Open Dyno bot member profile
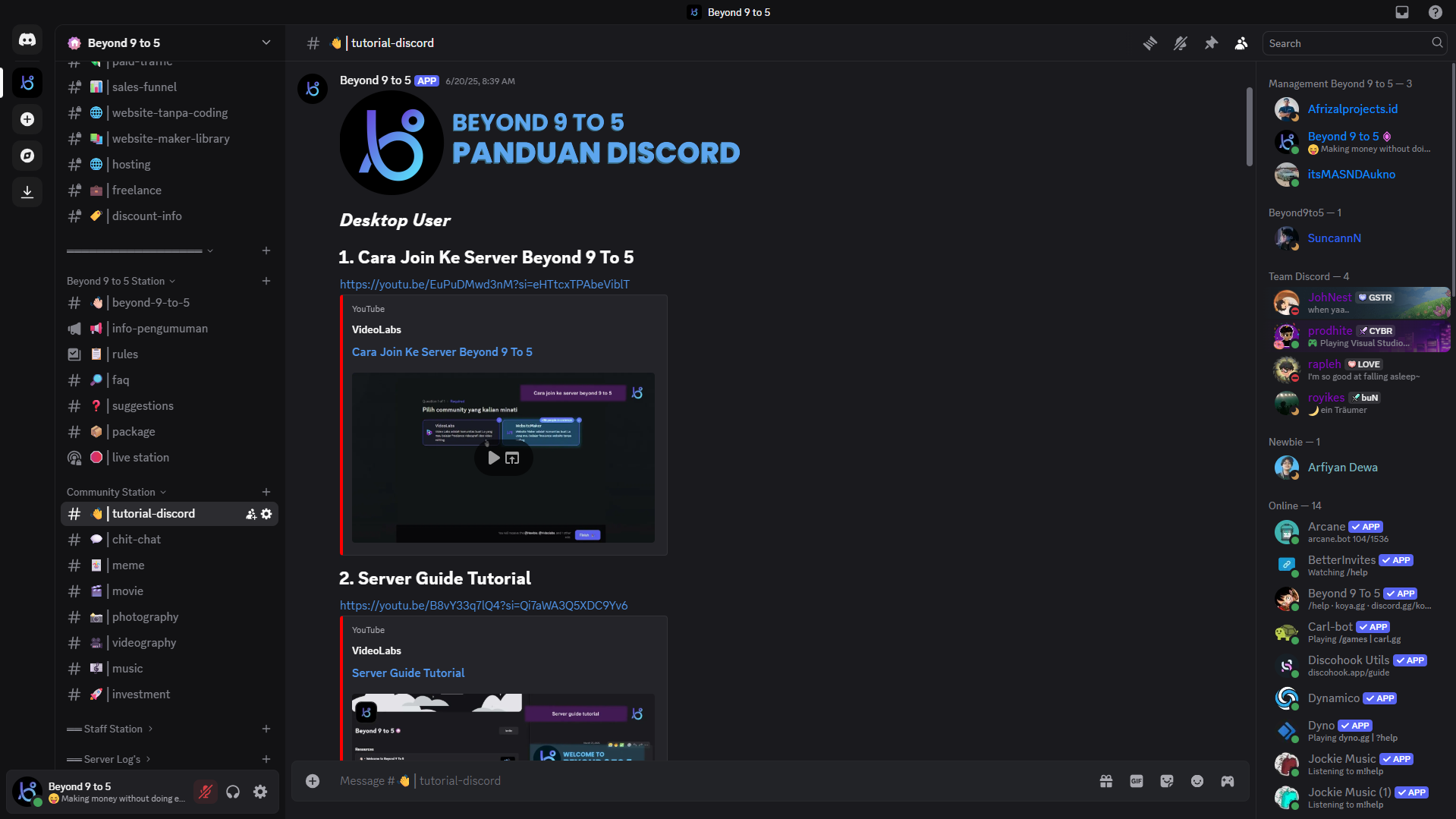 point(1359,732)
